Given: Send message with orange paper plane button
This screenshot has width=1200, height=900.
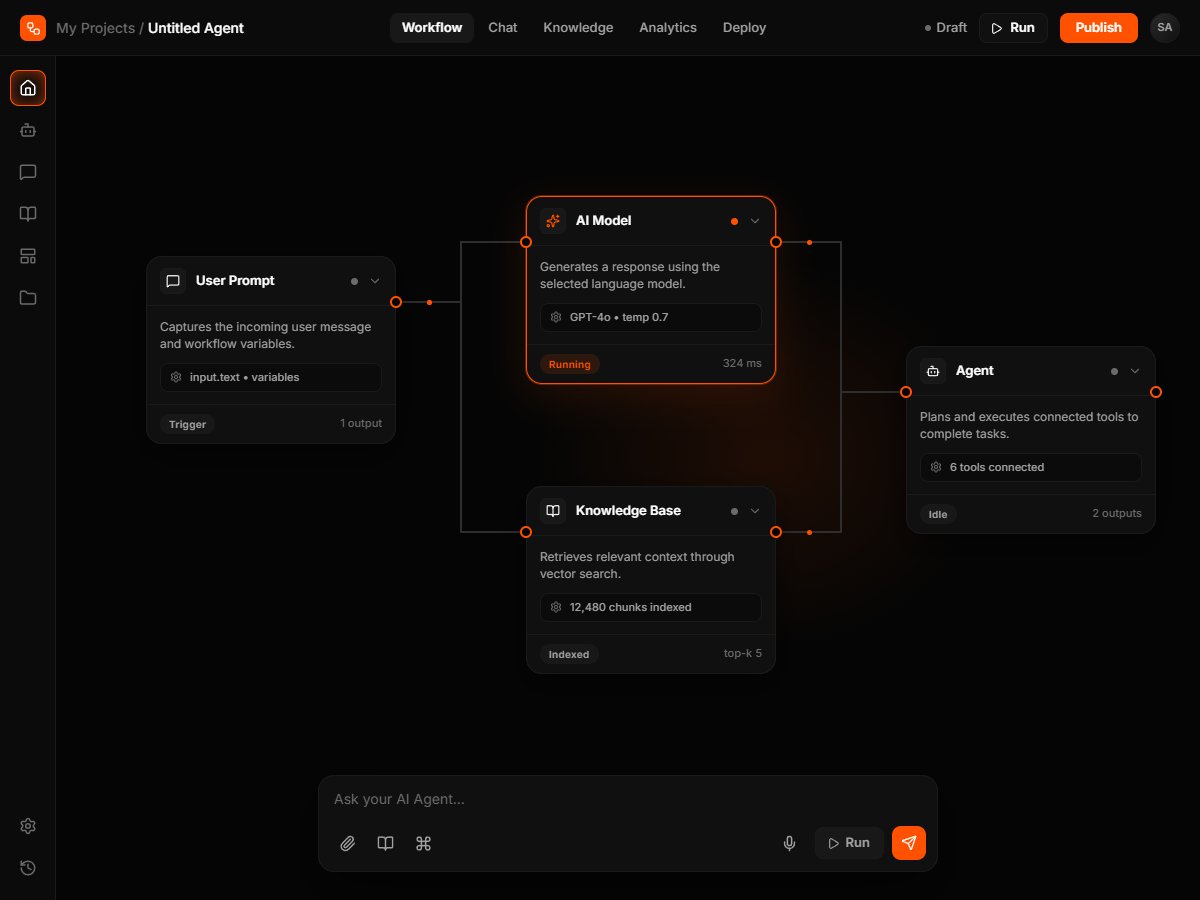Looking at the screenshot, I should pyautogui.click(x=909, y=843).
